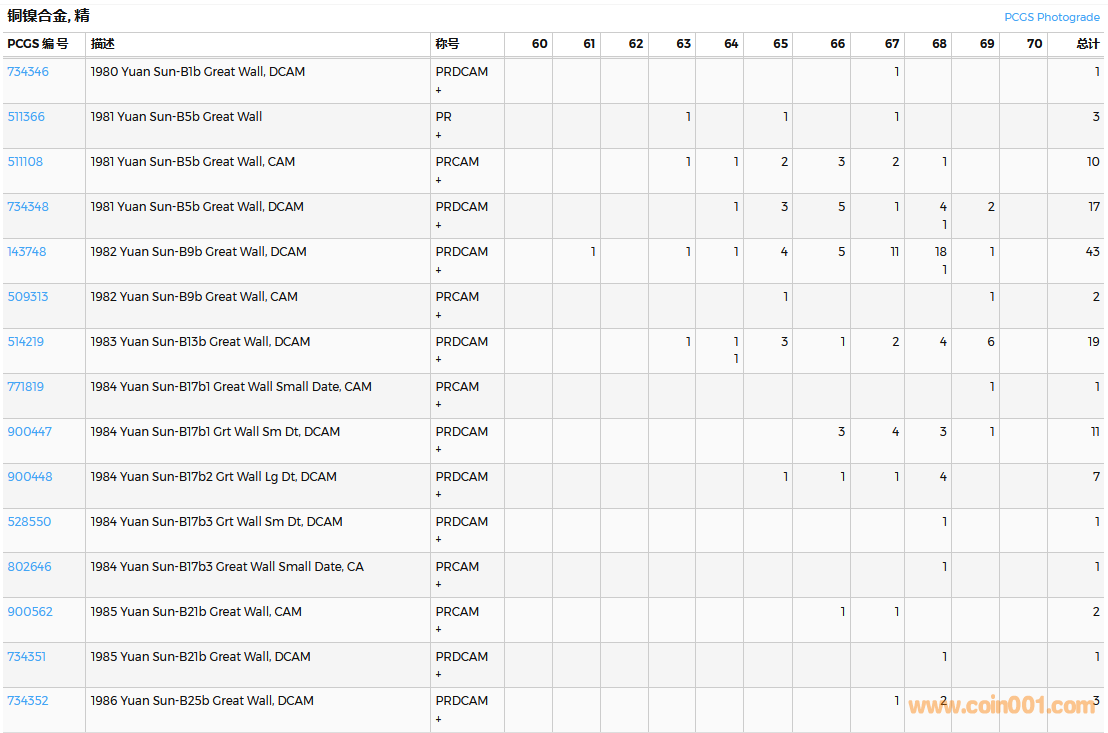Viewport: 1108px width, 733px height.
Task: Click the 描述 column header
Action: (103, 44)
